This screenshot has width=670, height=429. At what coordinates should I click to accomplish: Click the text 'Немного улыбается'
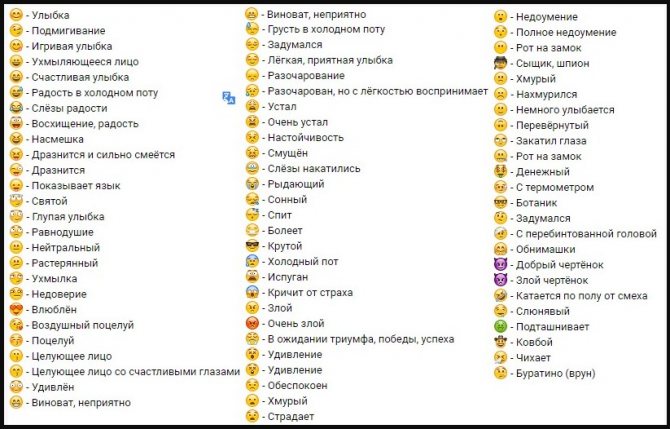pos(565,110)
